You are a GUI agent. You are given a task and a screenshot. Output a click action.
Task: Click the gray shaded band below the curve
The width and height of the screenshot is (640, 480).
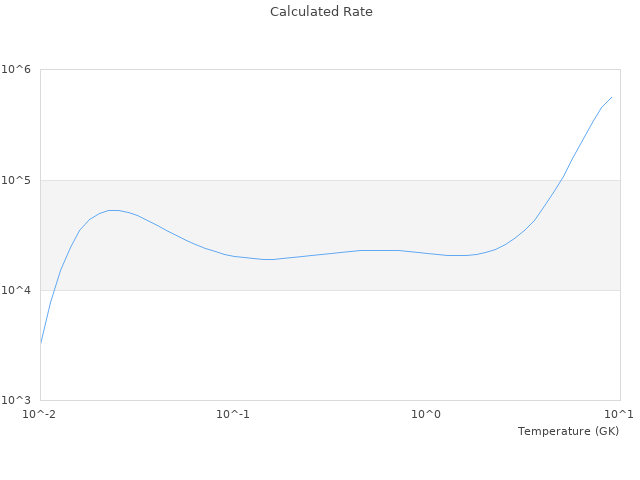[330, 275]
